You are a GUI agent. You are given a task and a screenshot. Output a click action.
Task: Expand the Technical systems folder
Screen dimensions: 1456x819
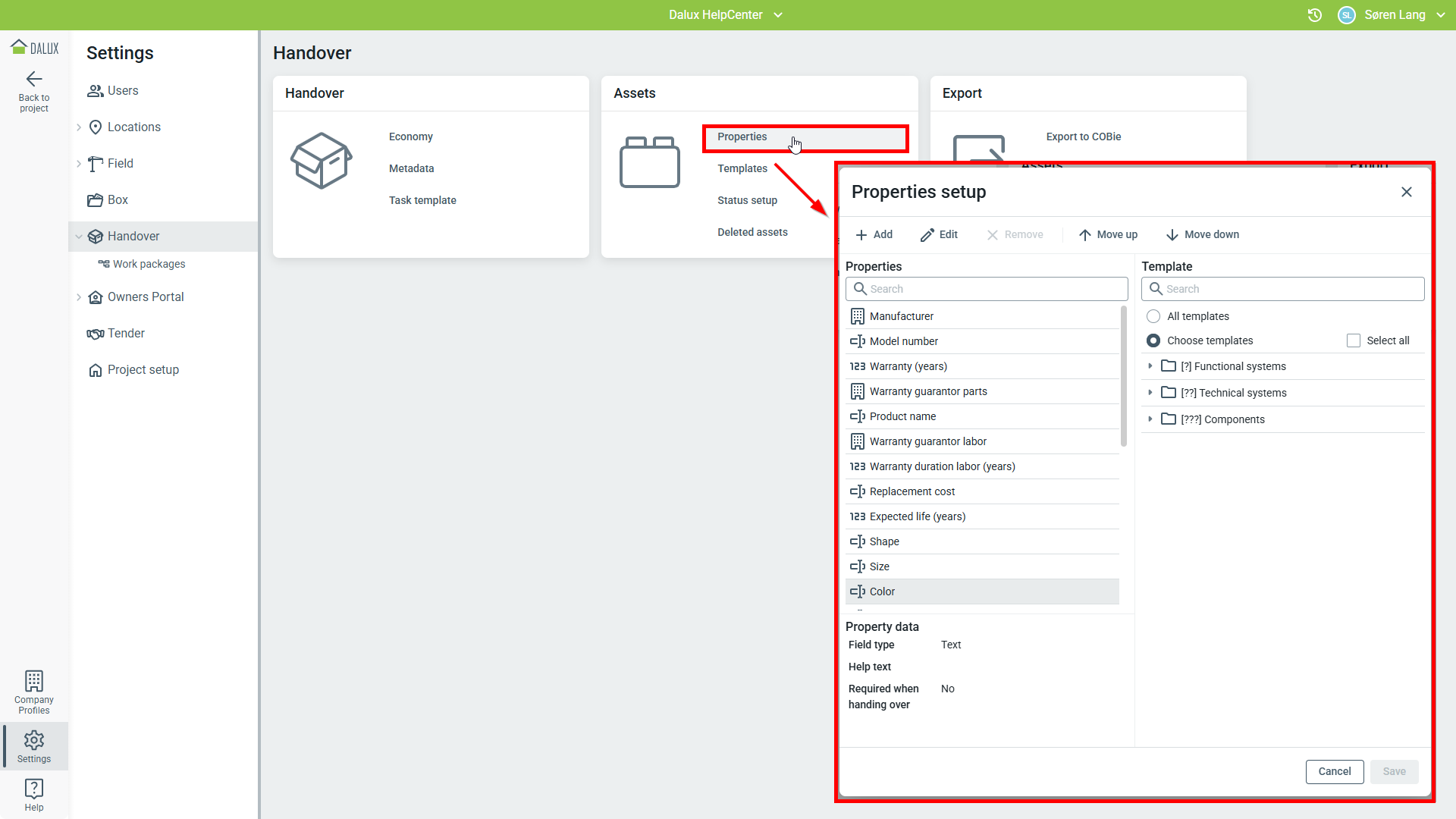tap(1150, 393)
